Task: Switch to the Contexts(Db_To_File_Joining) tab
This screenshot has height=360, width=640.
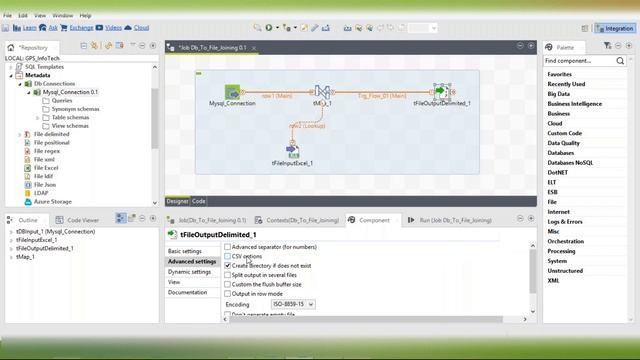Action: [x=297, y=220]
